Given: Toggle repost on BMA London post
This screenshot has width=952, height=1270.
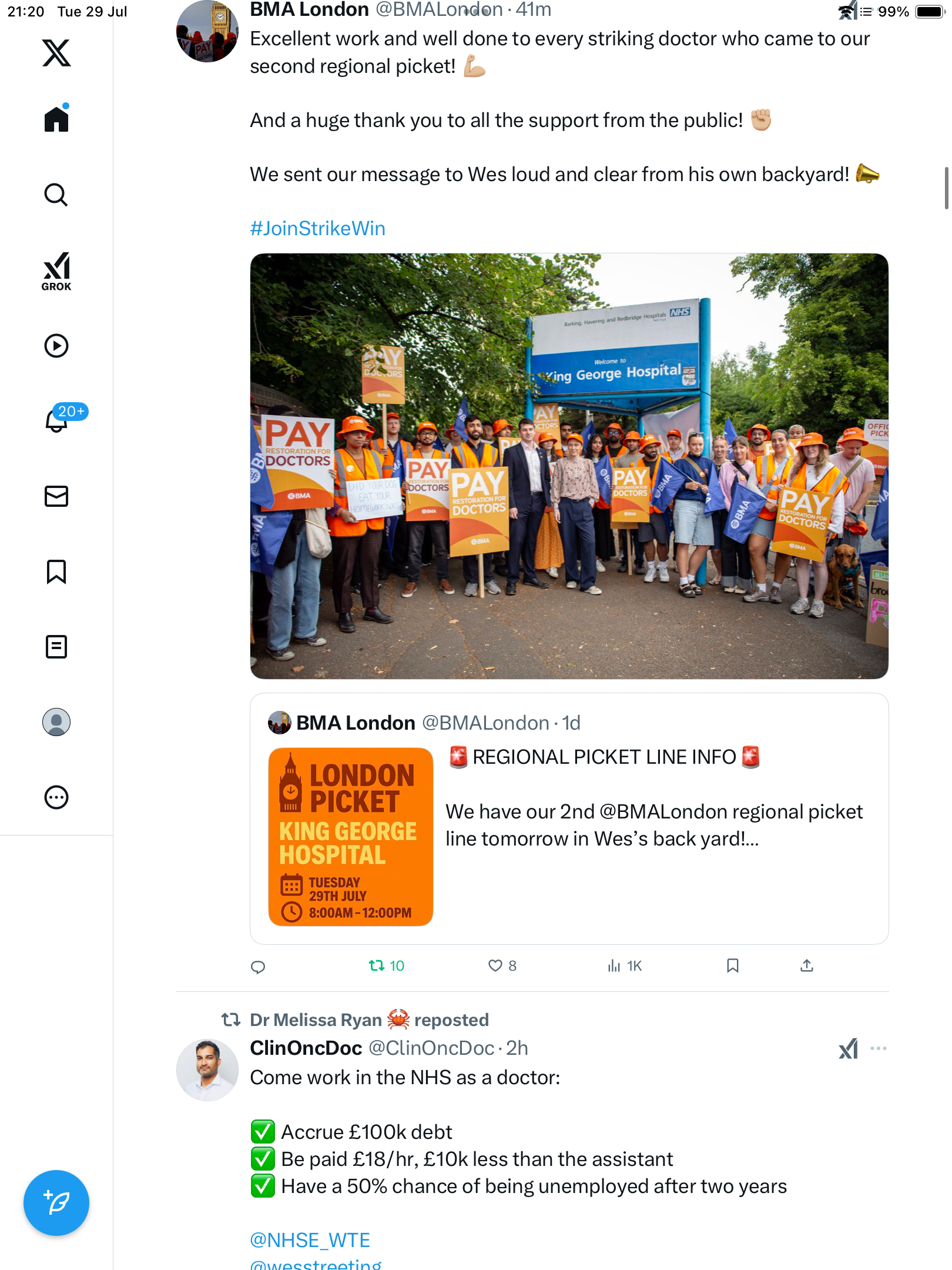Looking at the screenshot, I should click(x=386, y=966).
